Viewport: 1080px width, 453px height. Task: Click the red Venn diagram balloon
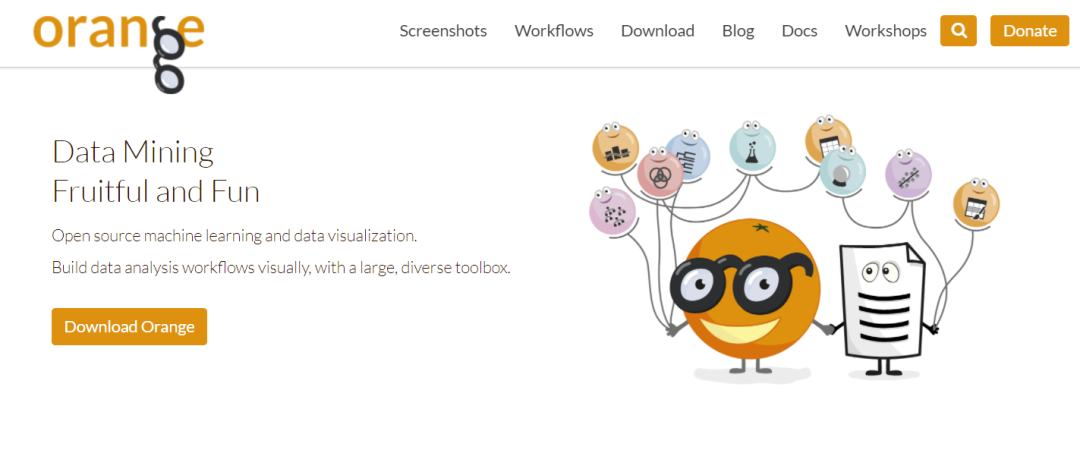coord(659,172)
